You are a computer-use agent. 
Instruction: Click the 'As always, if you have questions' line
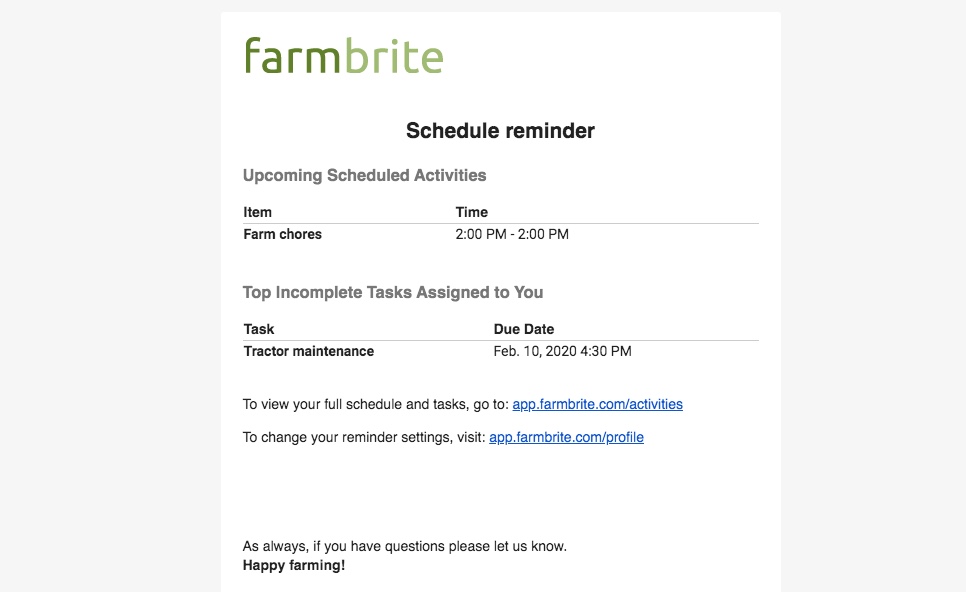point(404,547)
